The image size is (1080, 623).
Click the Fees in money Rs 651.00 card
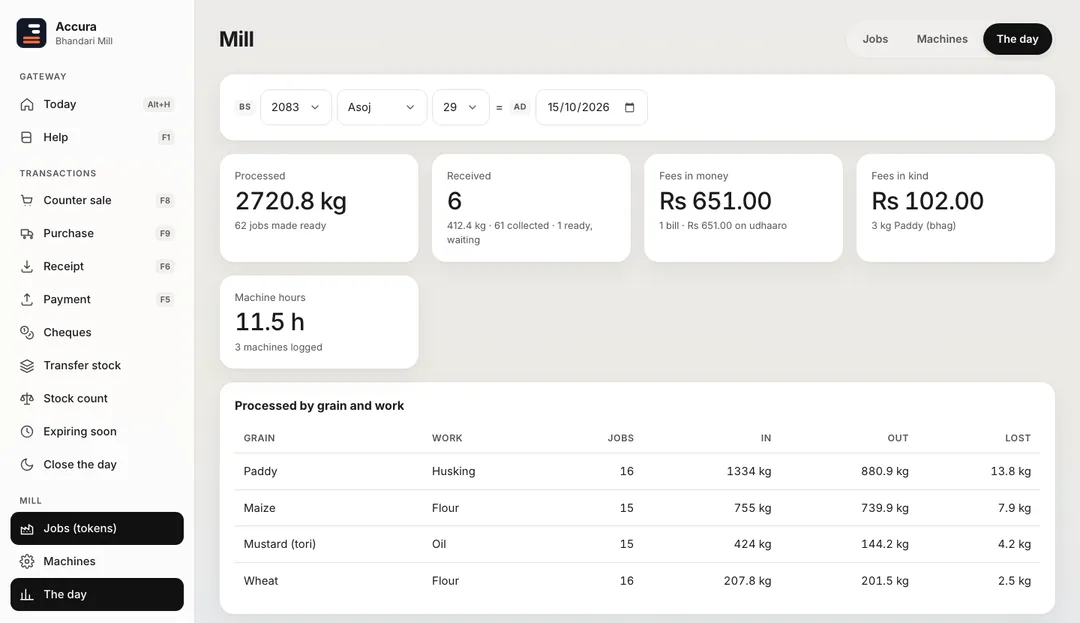743,208
